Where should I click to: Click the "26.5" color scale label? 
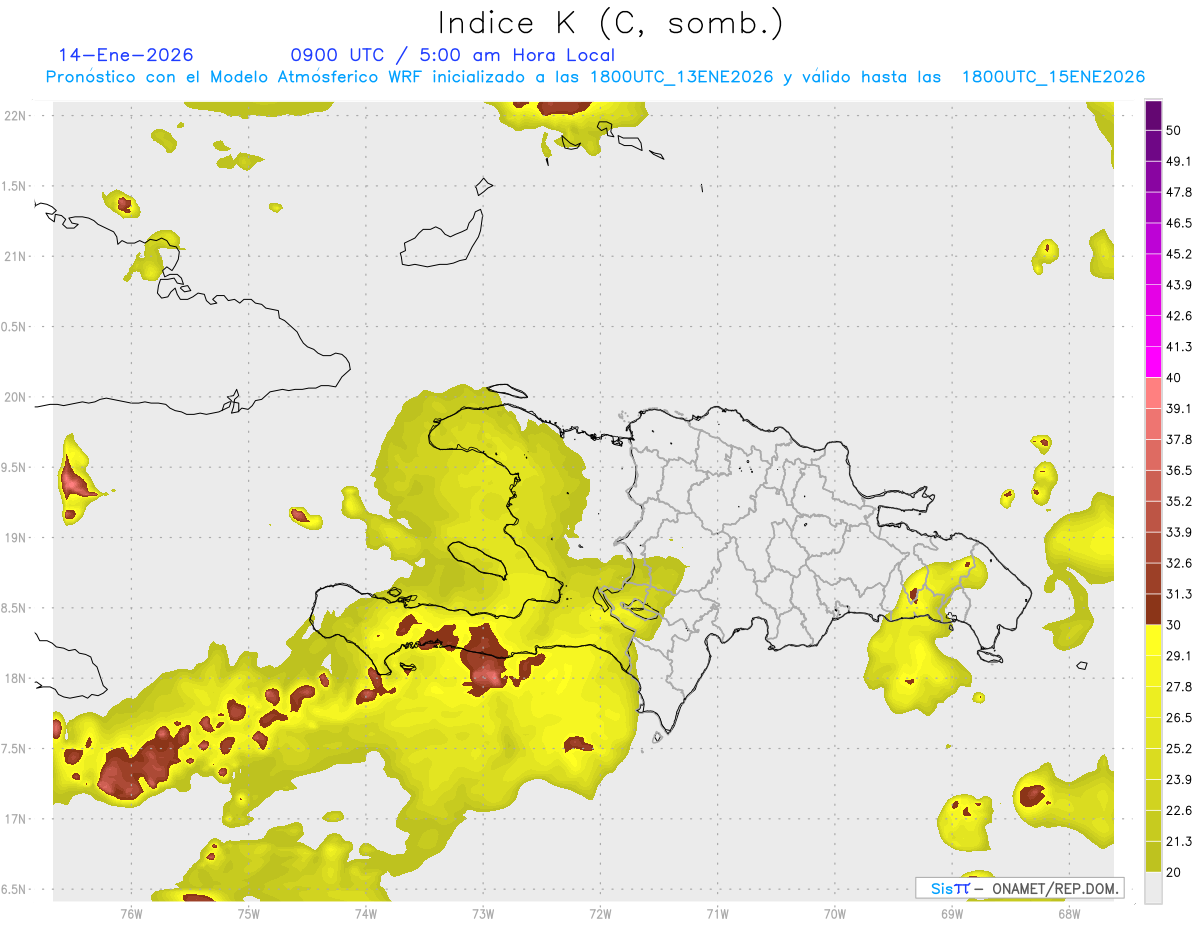click(1179, 718)
